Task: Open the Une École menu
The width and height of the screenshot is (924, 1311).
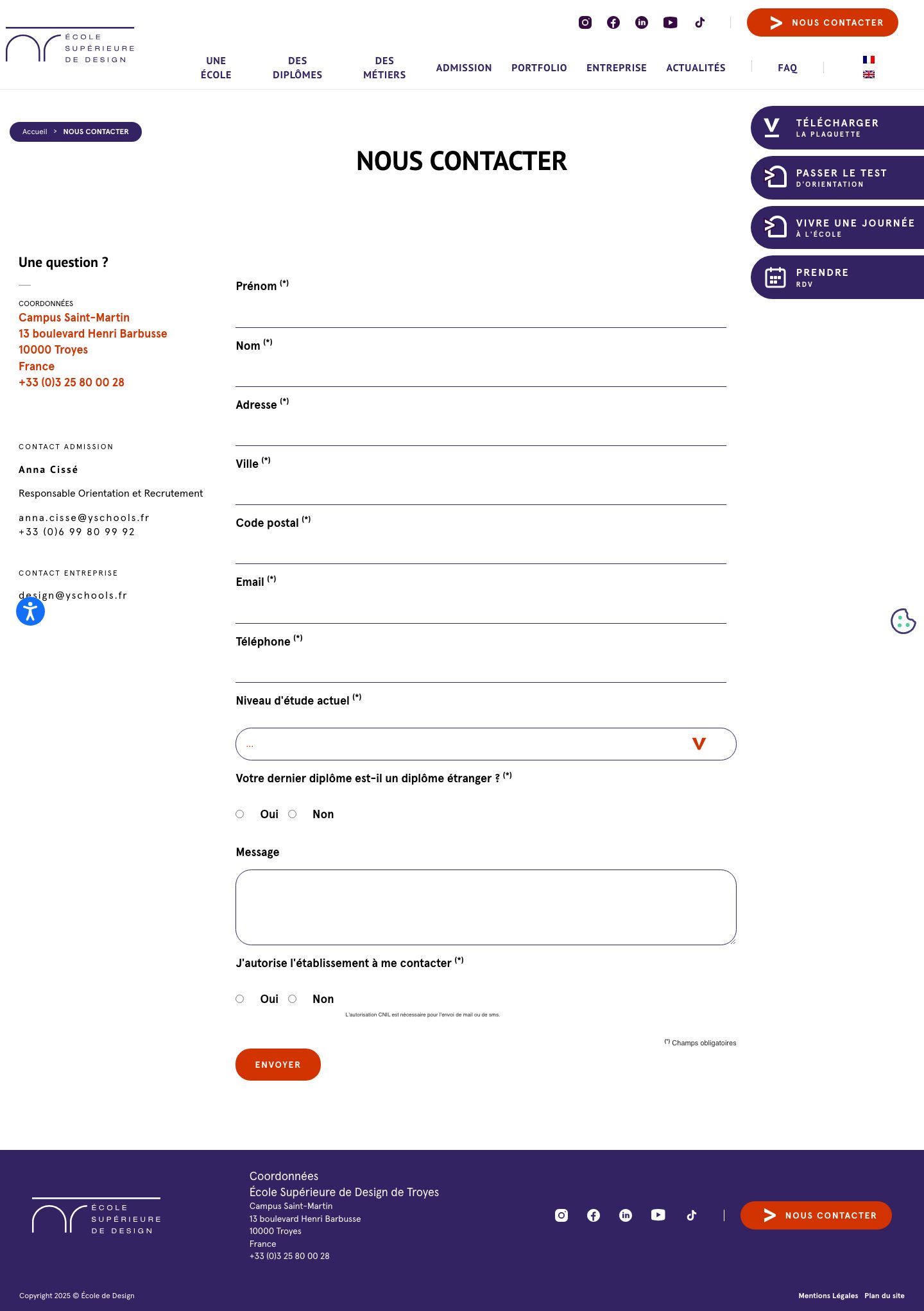Action: [216, 68]
